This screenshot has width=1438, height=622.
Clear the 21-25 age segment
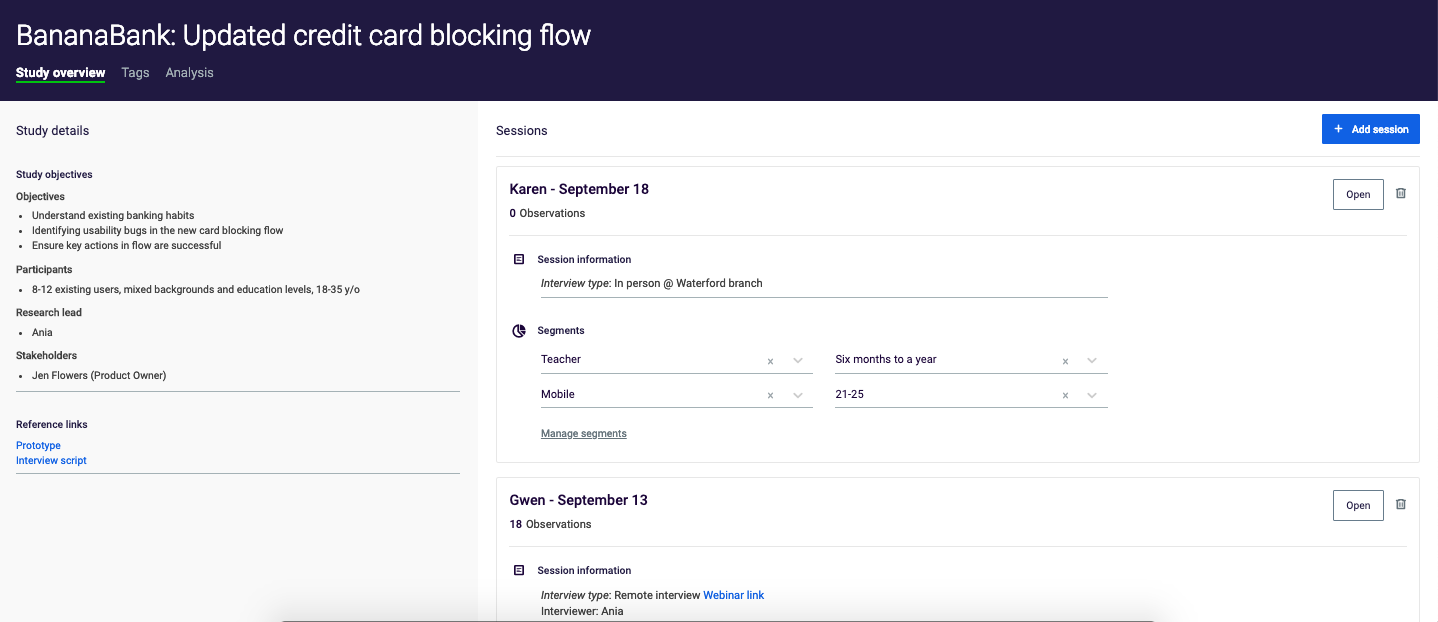click(1065, 396)
